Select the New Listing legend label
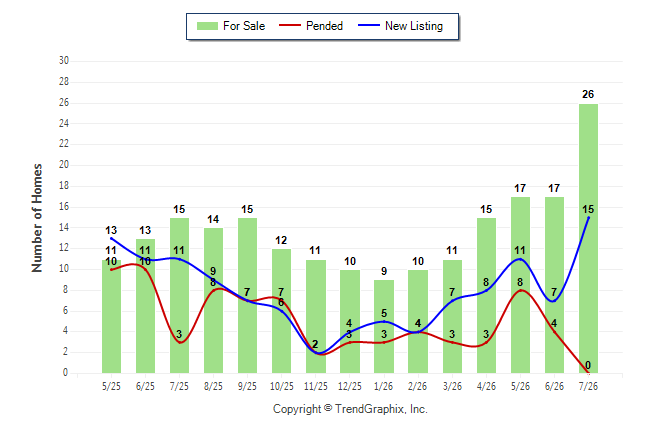The image size is (646, 434). point(414,26)
